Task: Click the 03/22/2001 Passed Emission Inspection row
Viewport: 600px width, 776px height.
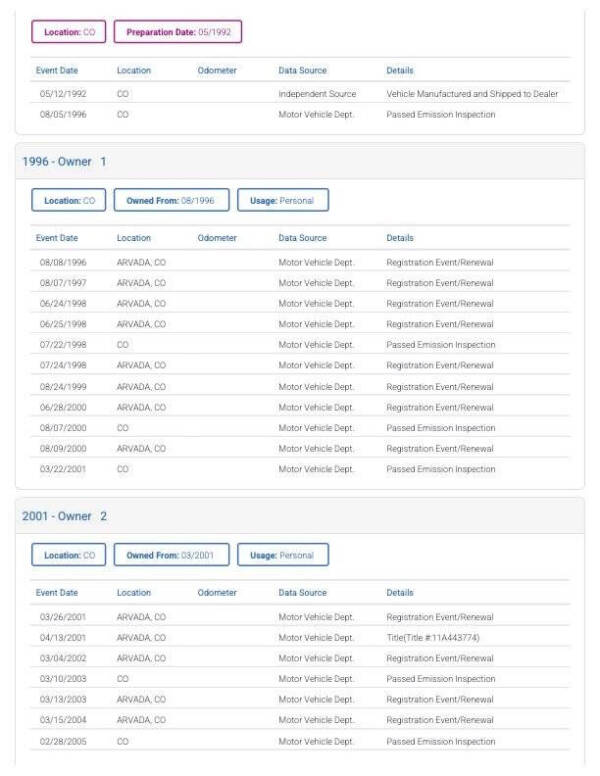Action: click(x=299, y=469)
